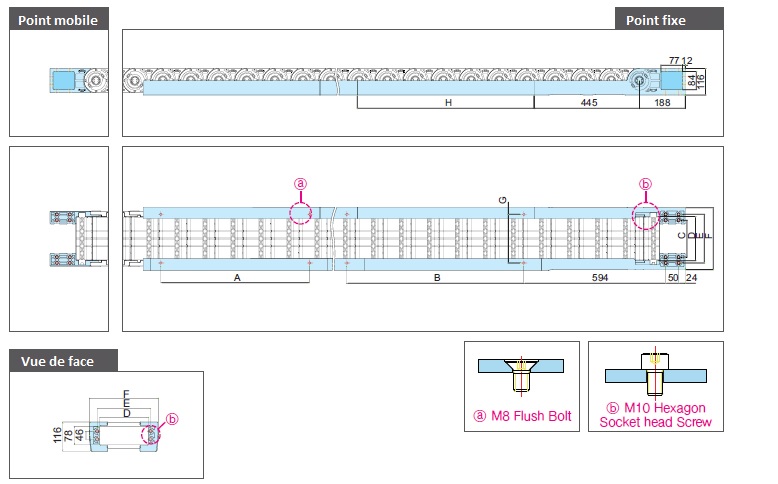778x484 pixels.
Task: Select the Point mobile header tab
Action: pyautogui.click(x=58, y=20)
